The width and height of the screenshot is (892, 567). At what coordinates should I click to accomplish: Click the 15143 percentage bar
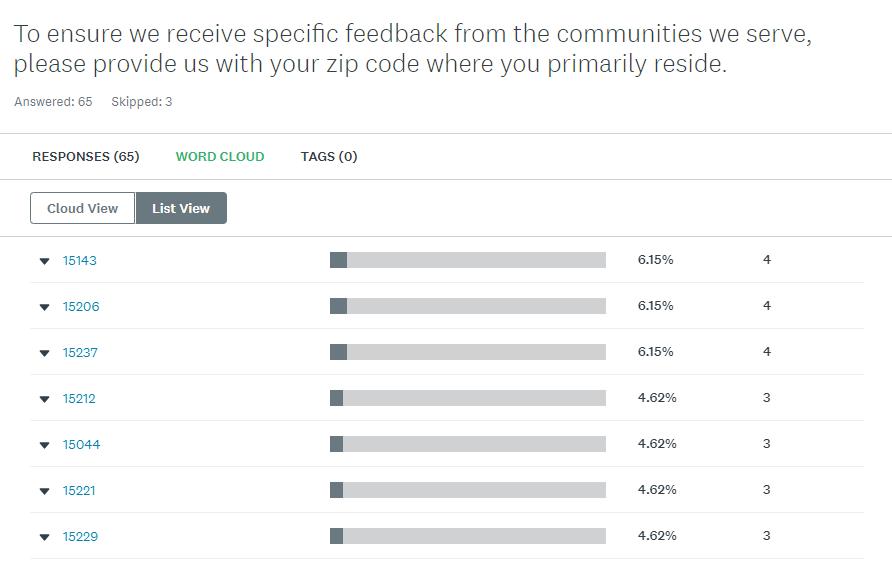coord(468,260)
